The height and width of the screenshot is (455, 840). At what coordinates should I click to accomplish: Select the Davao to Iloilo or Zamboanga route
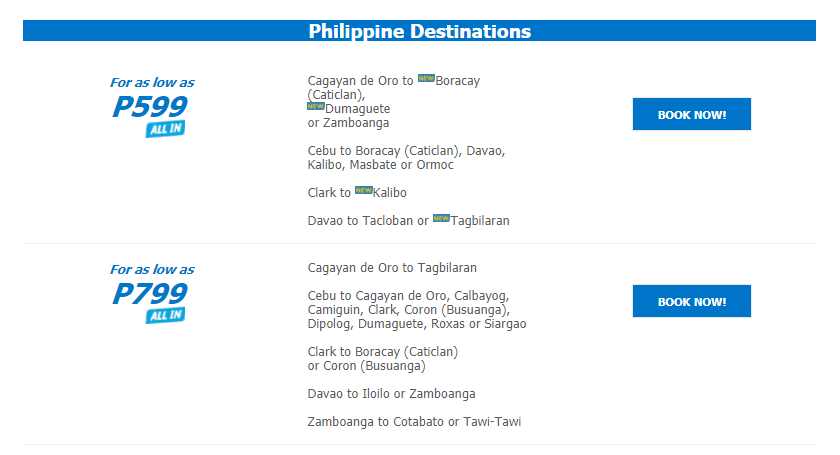coord(392,394)
